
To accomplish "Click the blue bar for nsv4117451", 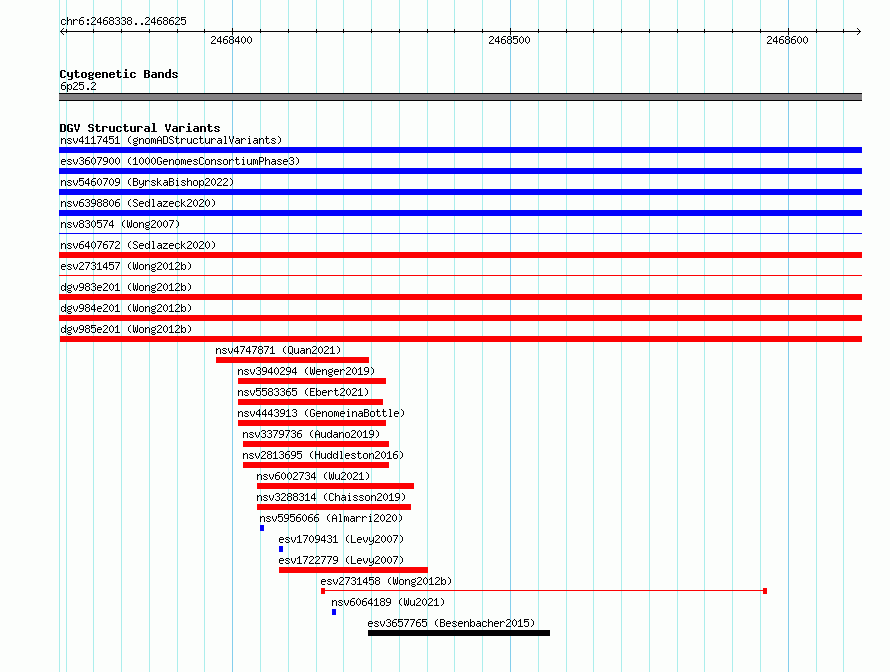I will click(460, 150).
